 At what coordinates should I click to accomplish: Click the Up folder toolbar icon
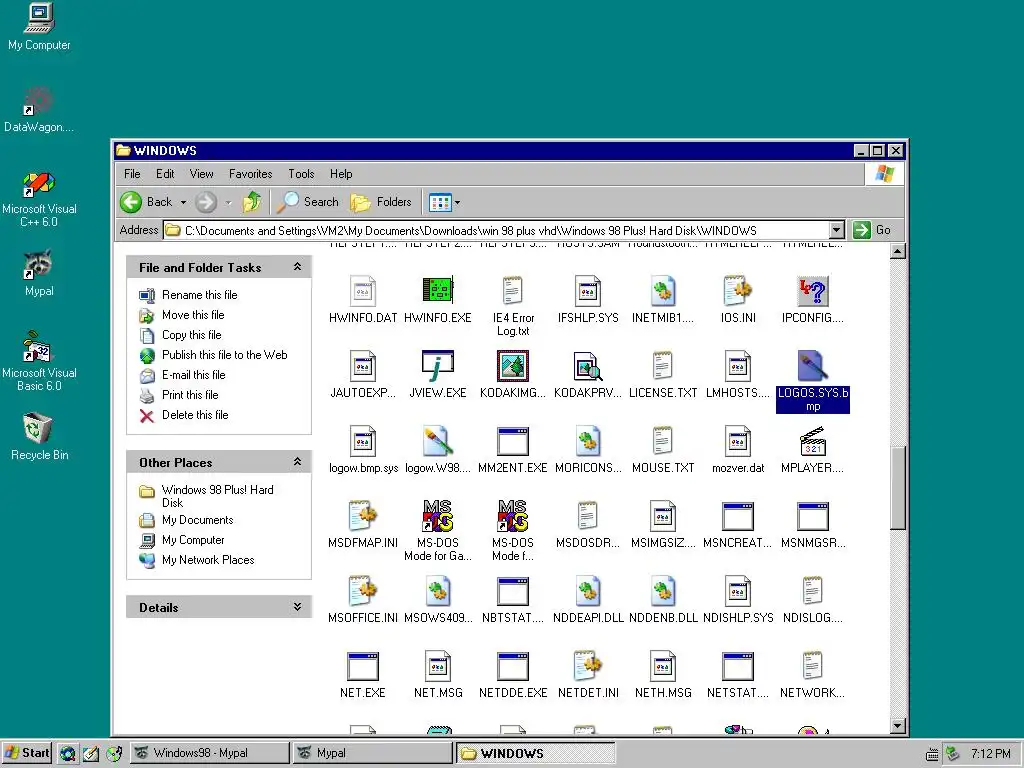[x=252, y=202]
